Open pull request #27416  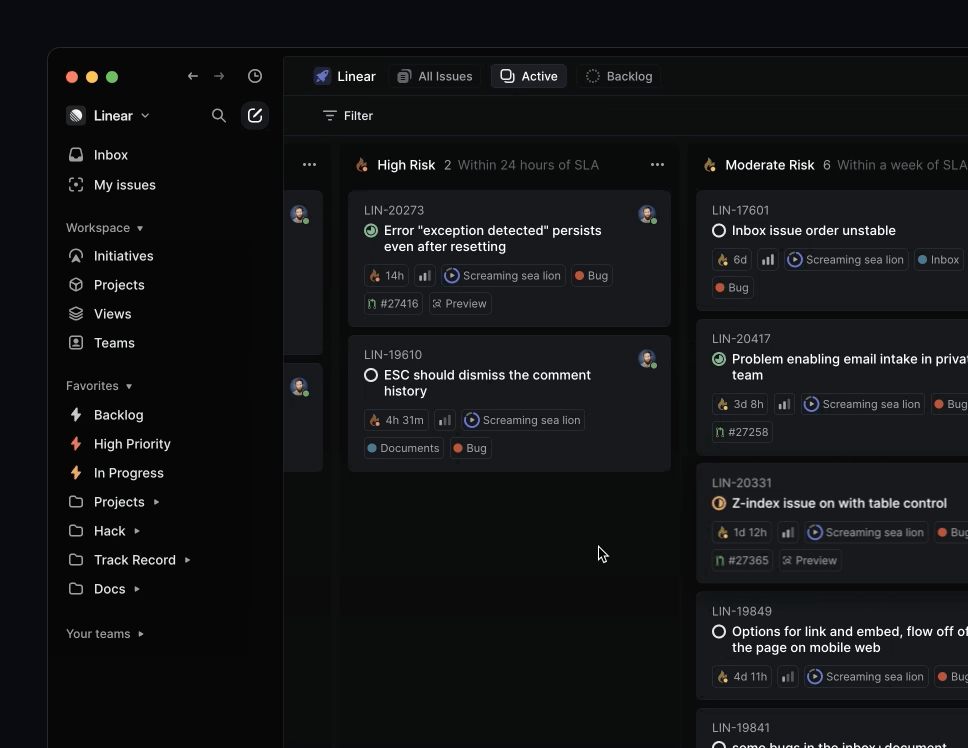(x=393, y=304)
